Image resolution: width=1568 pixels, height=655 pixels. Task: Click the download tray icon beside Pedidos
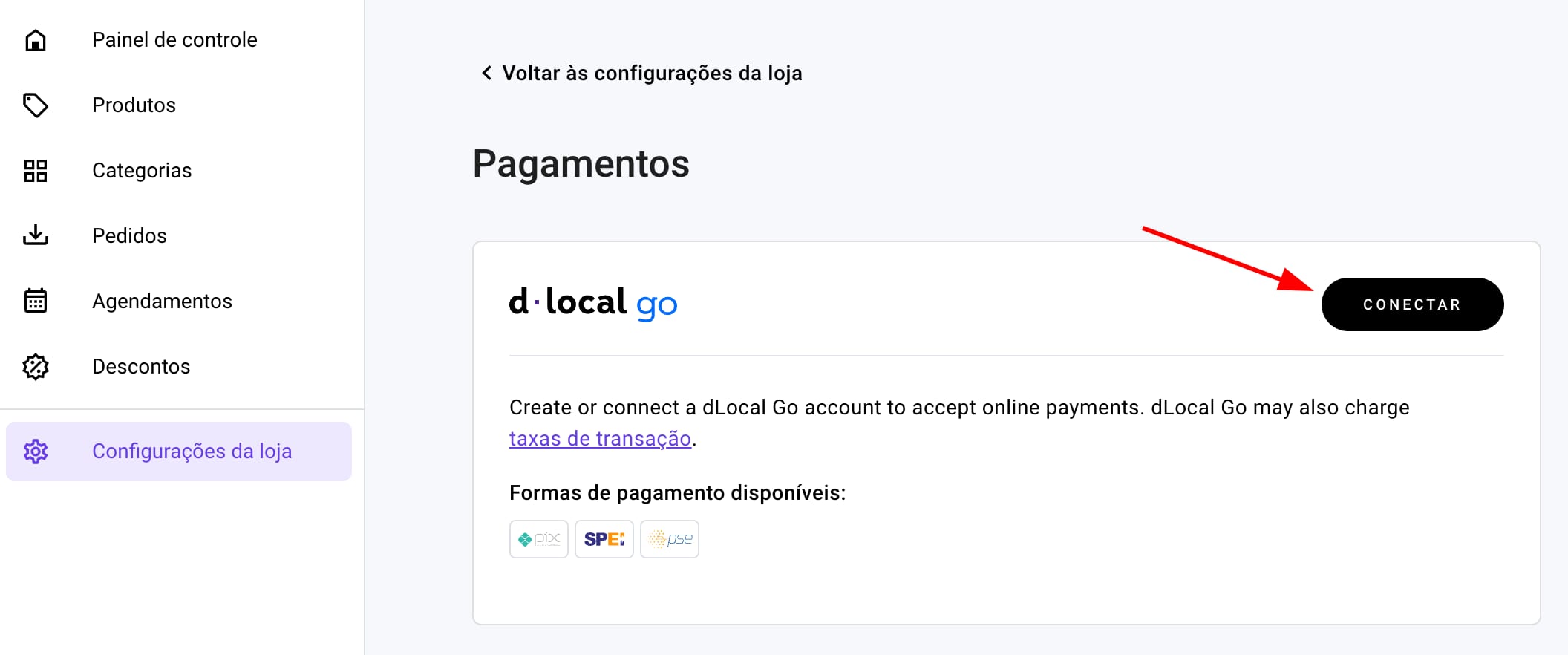pos(36,235)
